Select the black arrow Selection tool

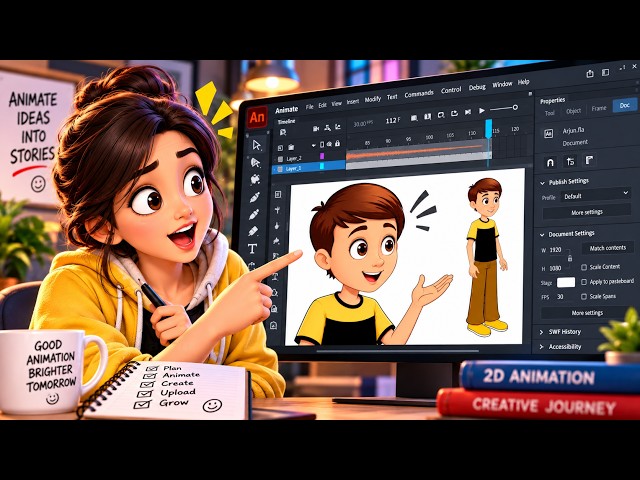[x=256, y=145]
